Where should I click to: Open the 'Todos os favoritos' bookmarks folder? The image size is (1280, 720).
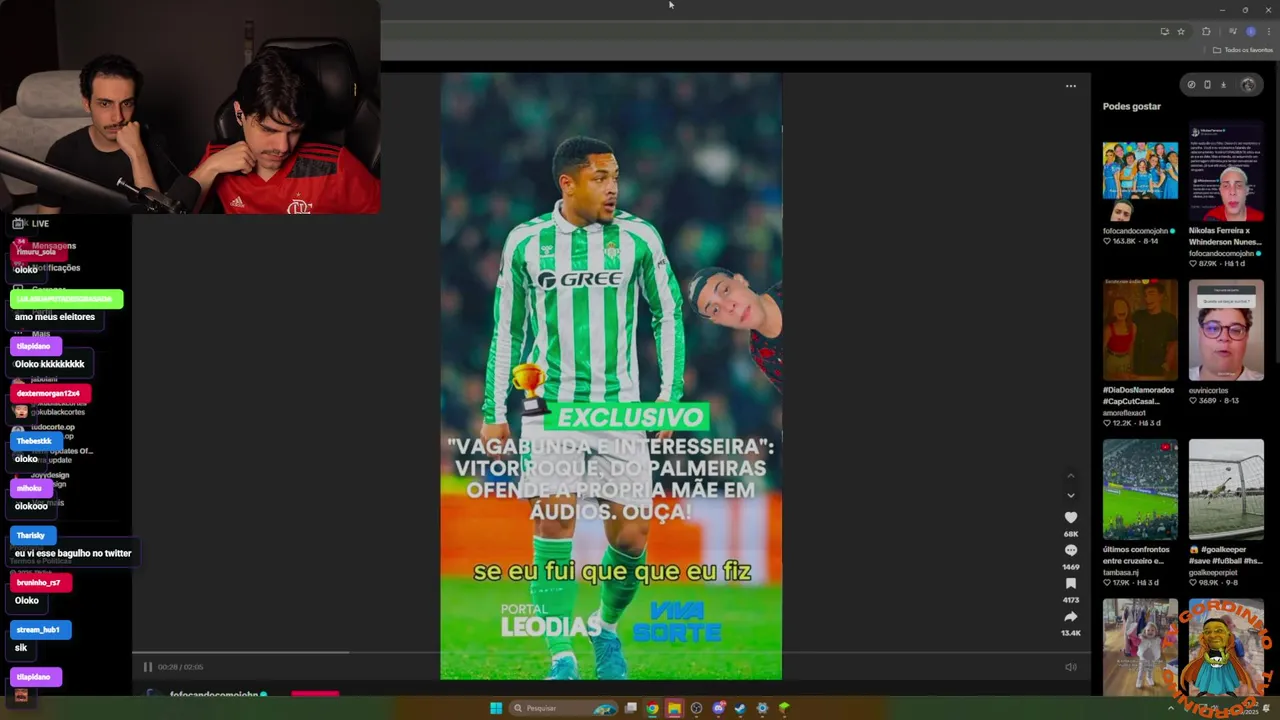(x=1243, y=50)
